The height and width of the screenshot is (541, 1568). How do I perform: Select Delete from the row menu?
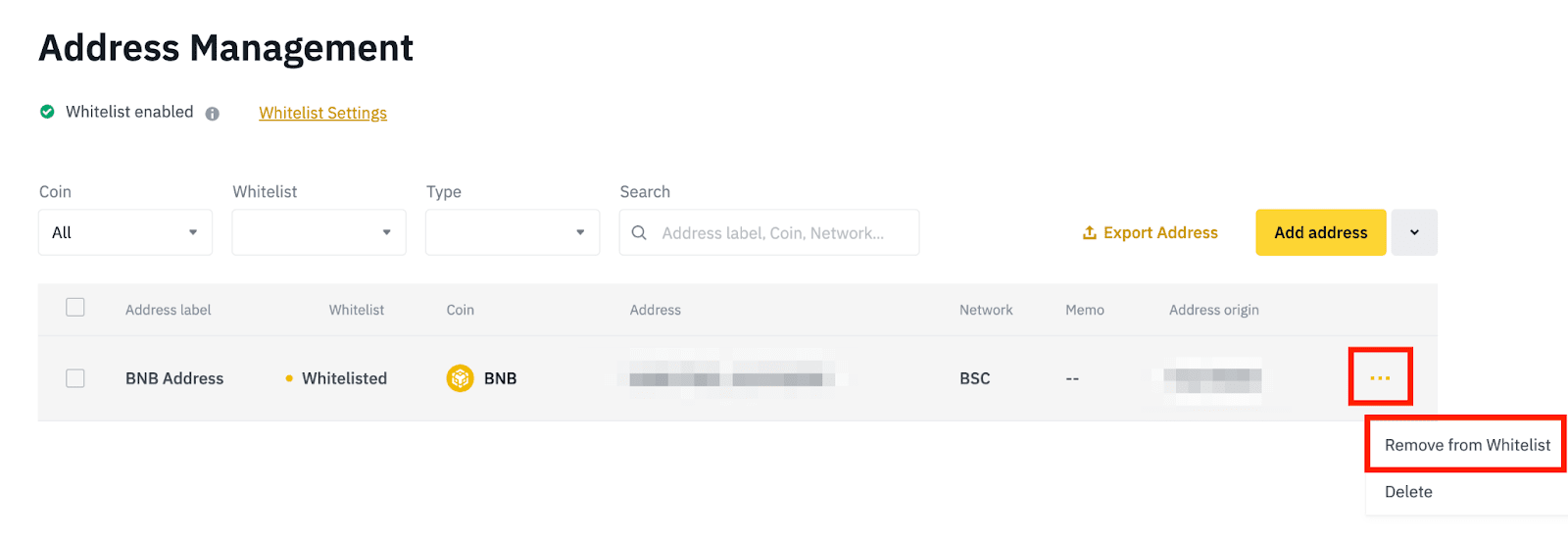(x=1408, y=492)
